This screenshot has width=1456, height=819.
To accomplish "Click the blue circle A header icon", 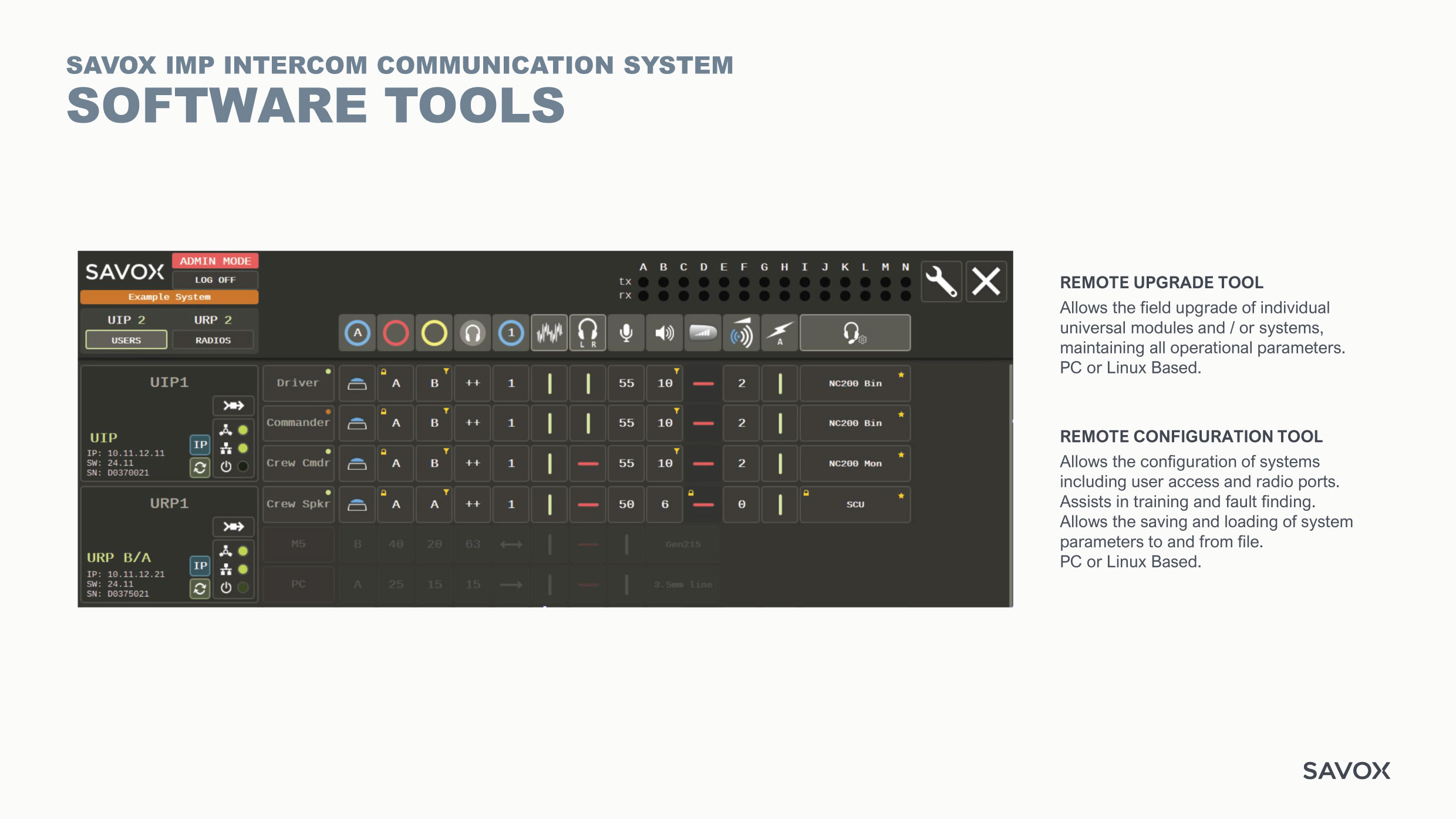I will tap(358, 333).
